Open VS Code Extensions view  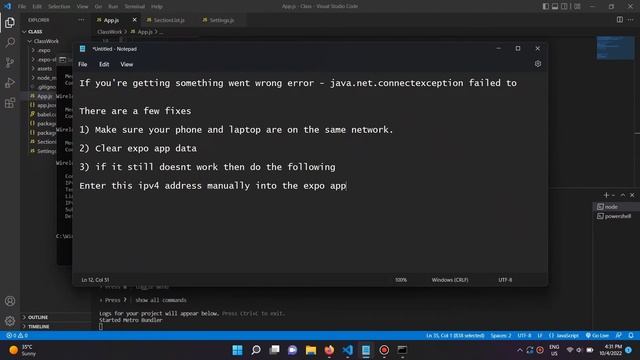[10, 102]
